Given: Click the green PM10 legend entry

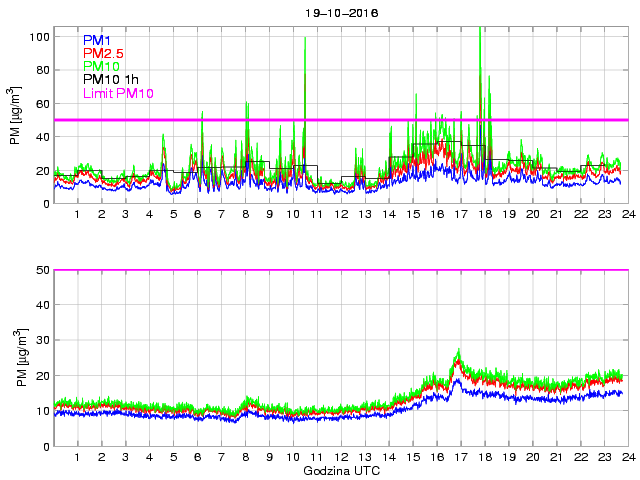Looking at the screenshot, I should pos(102,66).
